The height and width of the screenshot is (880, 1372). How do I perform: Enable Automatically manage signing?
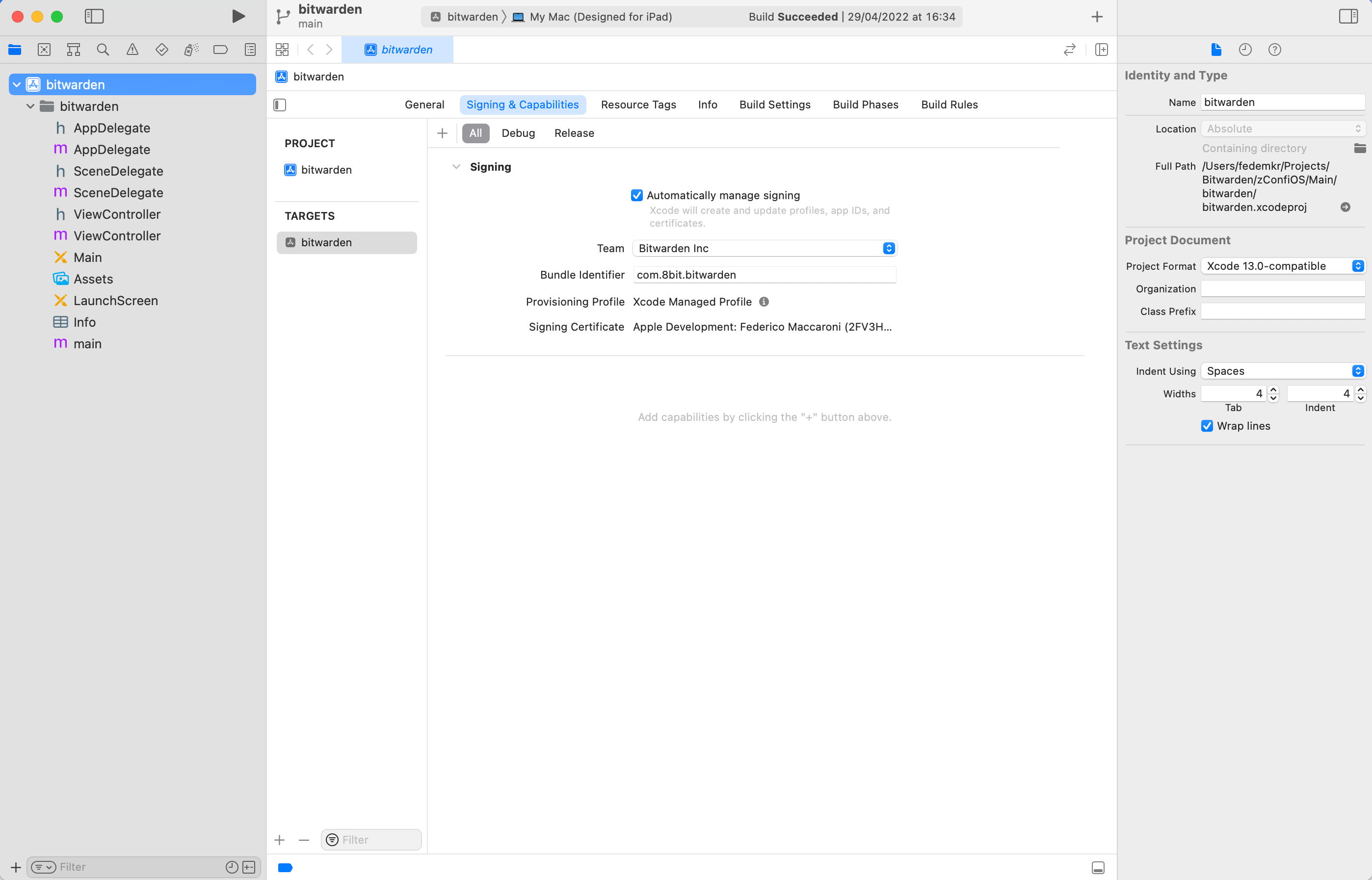(x=637, y=195)
